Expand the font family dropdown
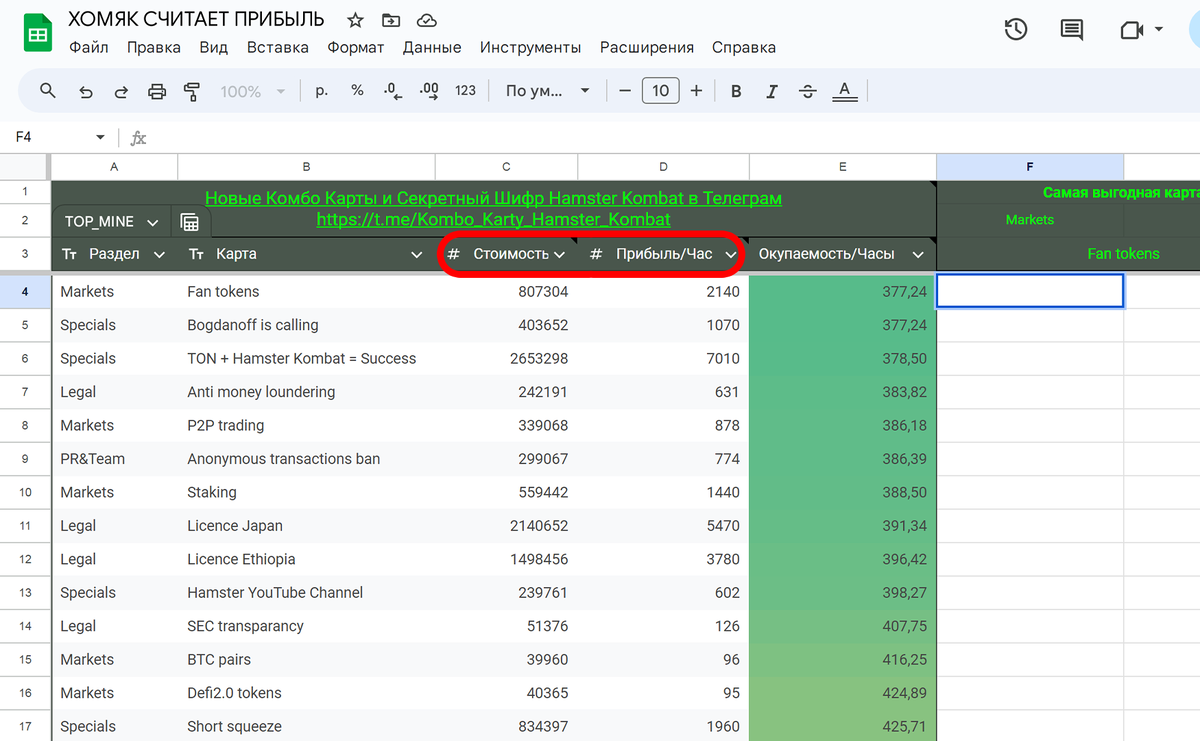The width and height of the screenshot is (1200, 741). tap(547, 91)
